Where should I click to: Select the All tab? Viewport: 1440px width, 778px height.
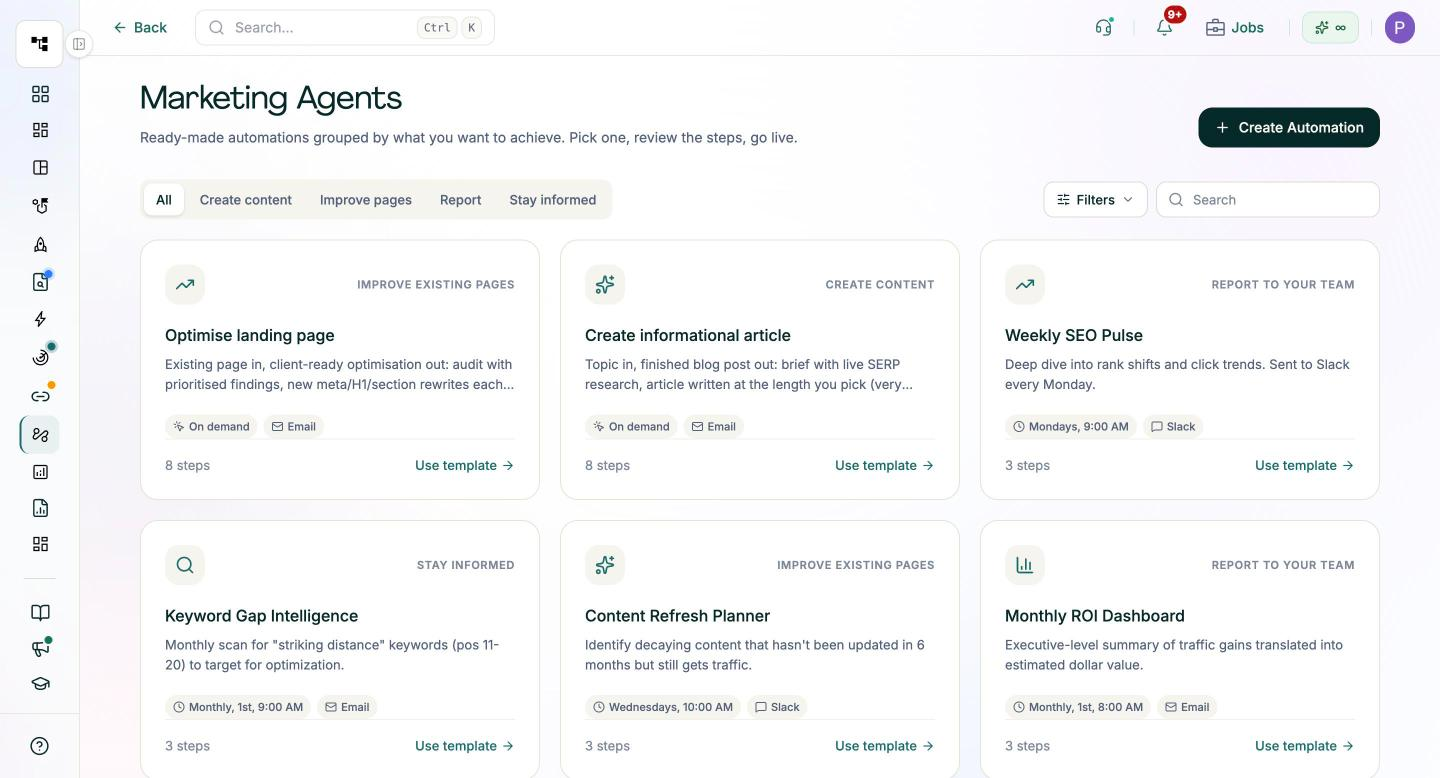point(164,200)
